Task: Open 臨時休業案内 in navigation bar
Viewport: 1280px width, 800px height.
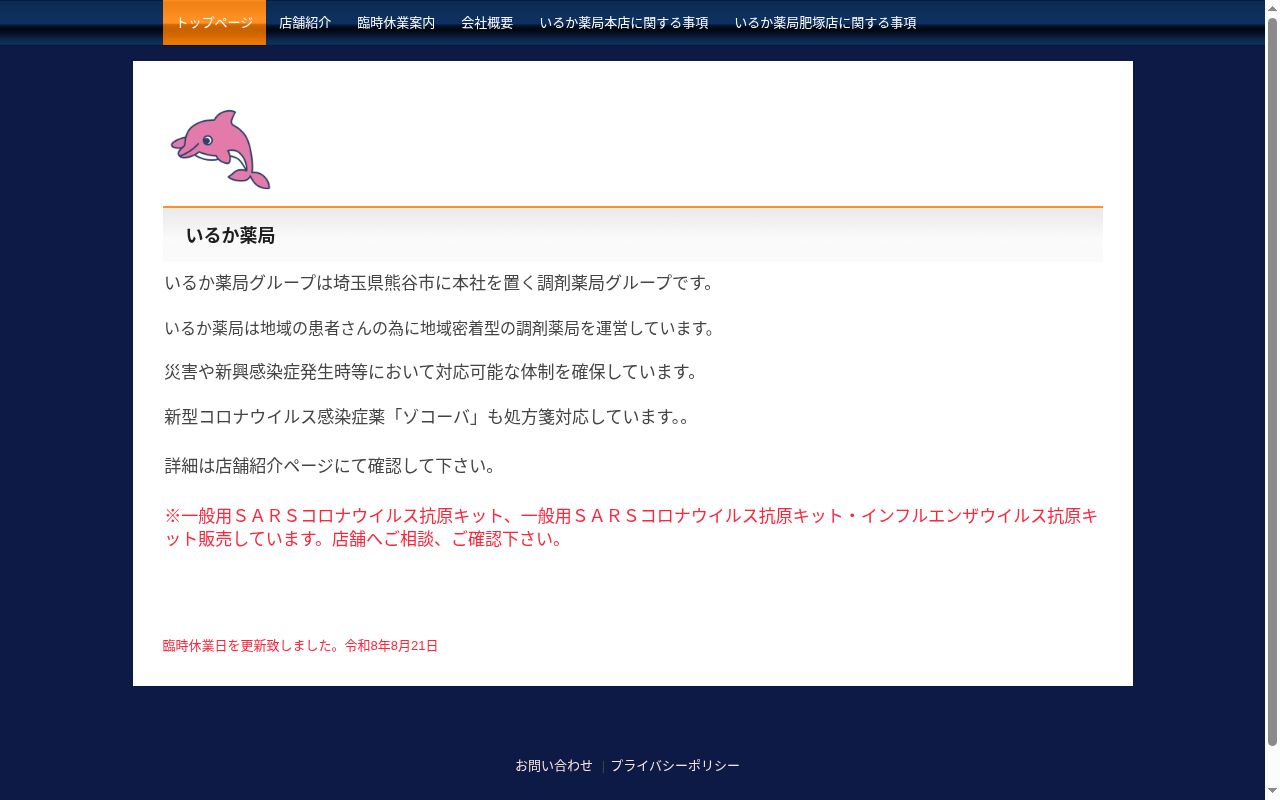Action: click(x=396, y=22)
